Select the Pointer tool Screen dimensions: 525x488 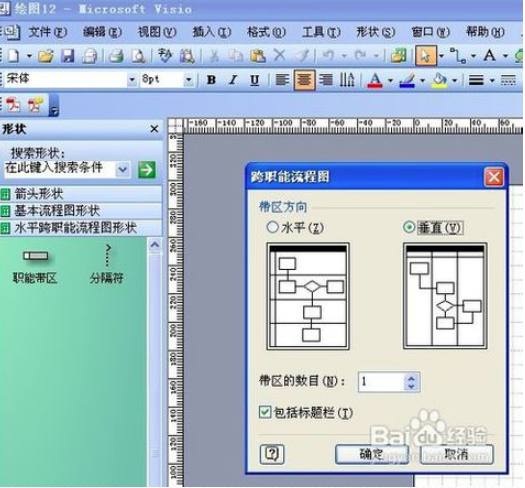tap(426, 56)
